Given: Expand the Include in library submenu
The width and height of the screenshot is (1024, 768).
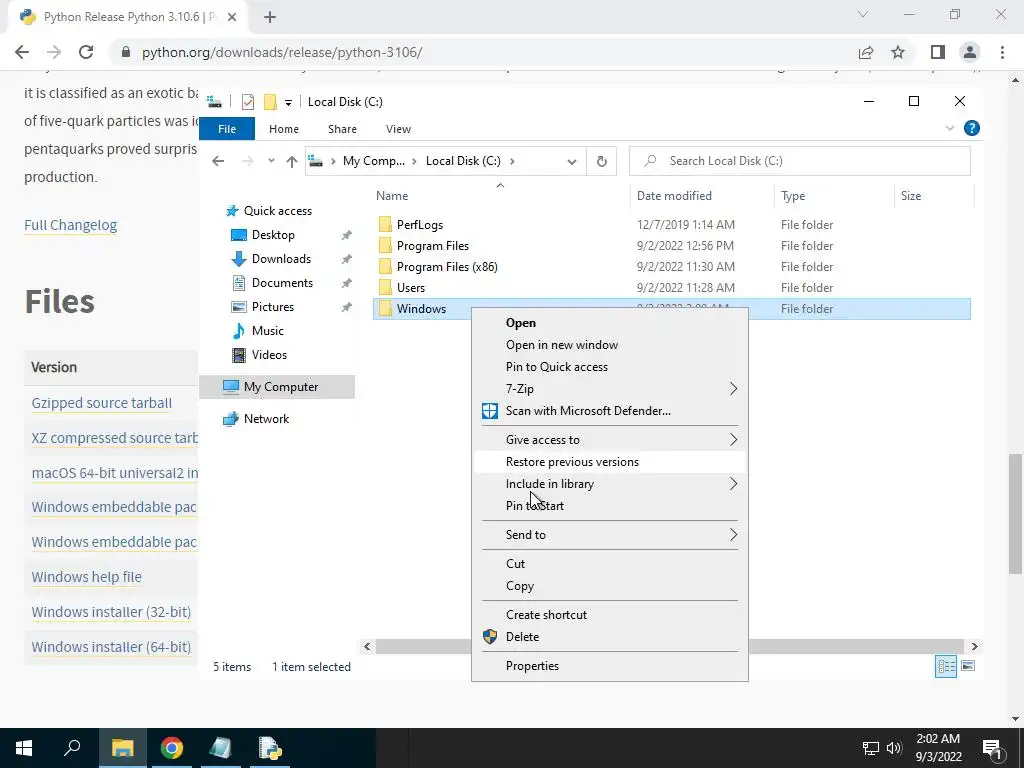Looking at the screenshot, I should (610, 484).
